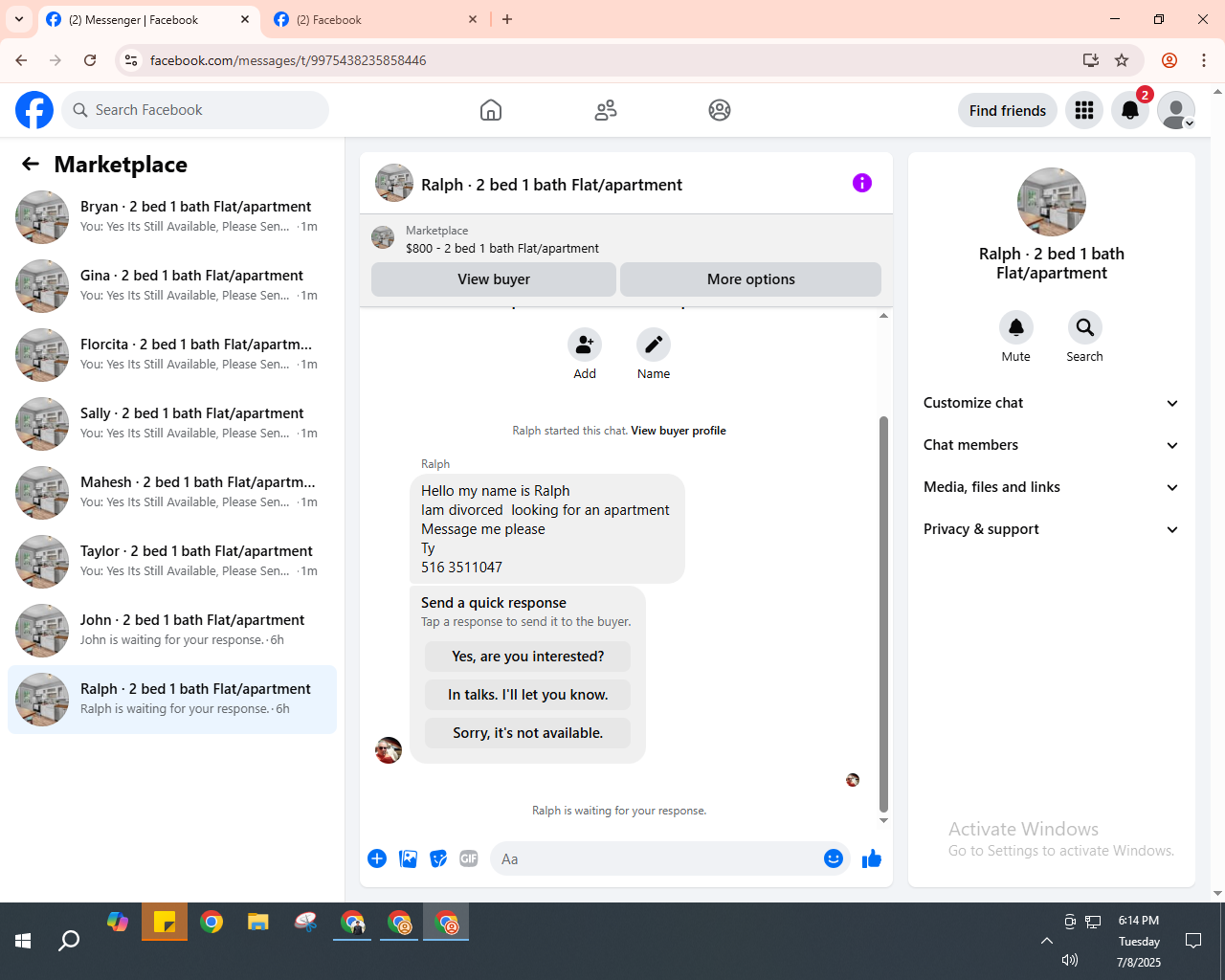The width and height of the screenshot is (1225, 980).
Task: Choose a GIF icon
Action: [x=469, y=858]
